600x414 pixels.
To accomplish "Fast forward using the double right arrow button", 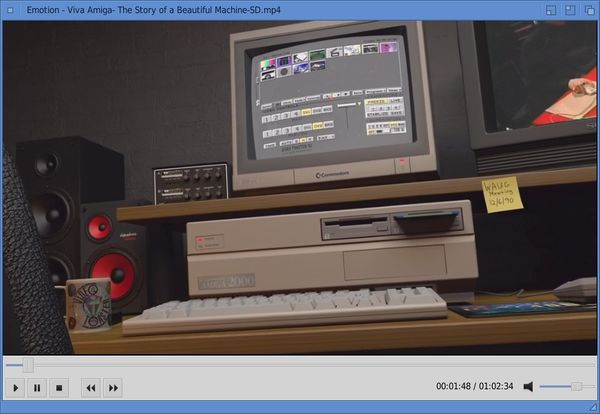I will [x=113, y=387].
